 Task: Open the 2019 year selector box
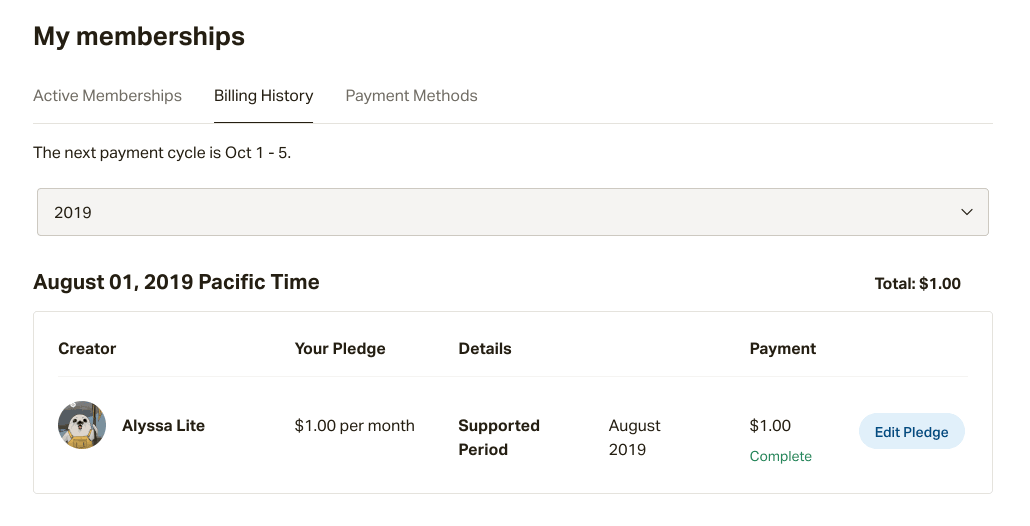point(512,212)
